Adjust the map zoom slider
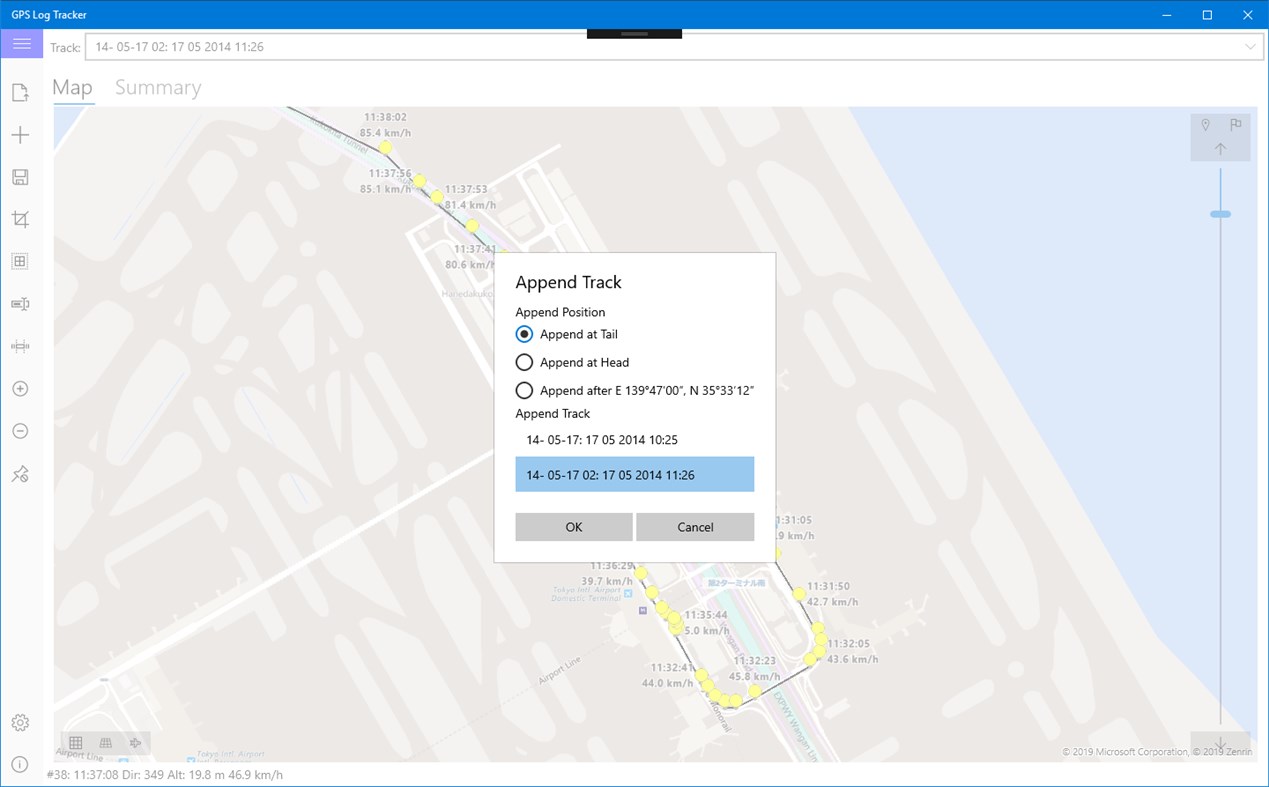 pos(1221,213)
